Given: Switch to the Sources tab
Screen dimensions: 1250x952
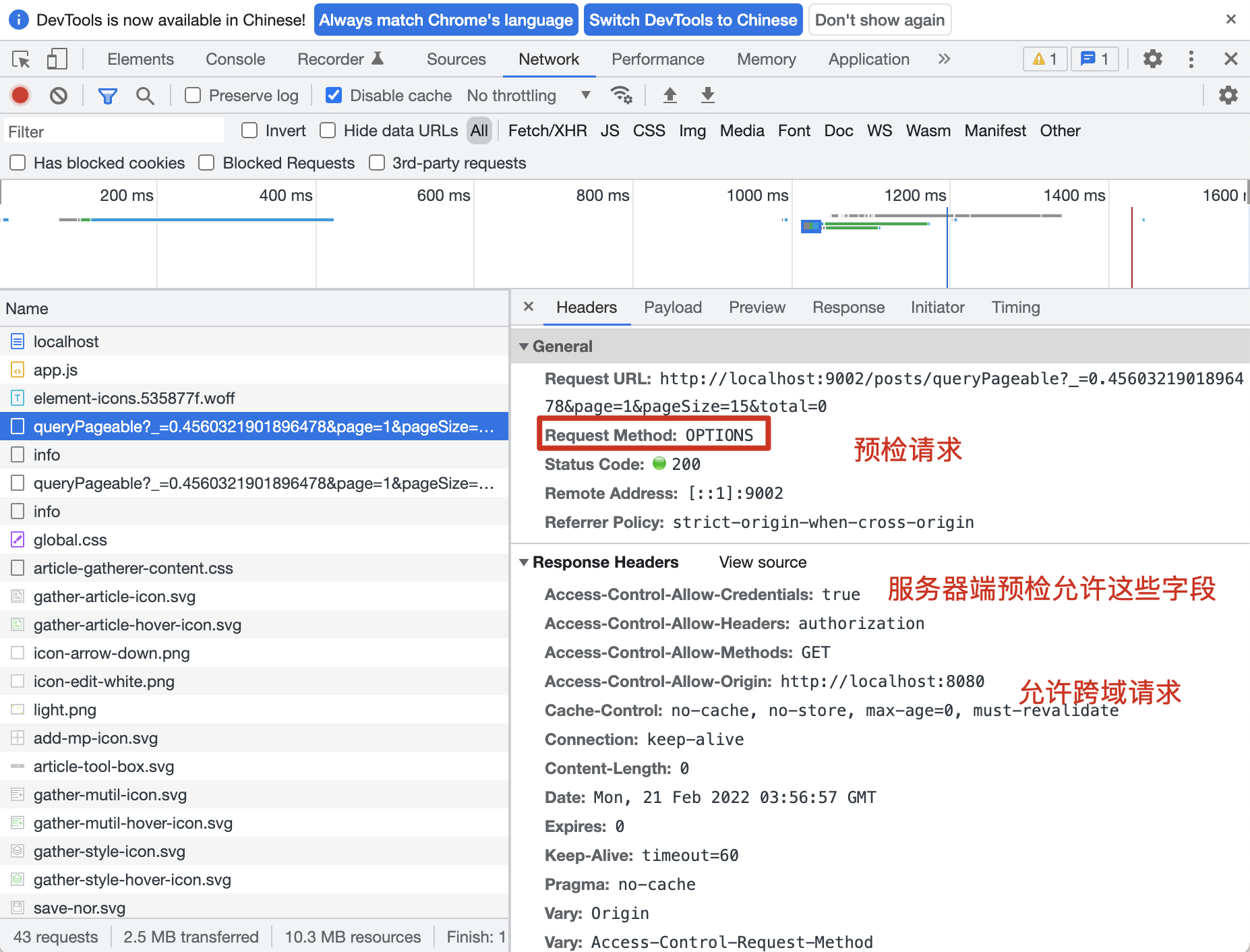Looking at the screenshot, I should 456,59.
